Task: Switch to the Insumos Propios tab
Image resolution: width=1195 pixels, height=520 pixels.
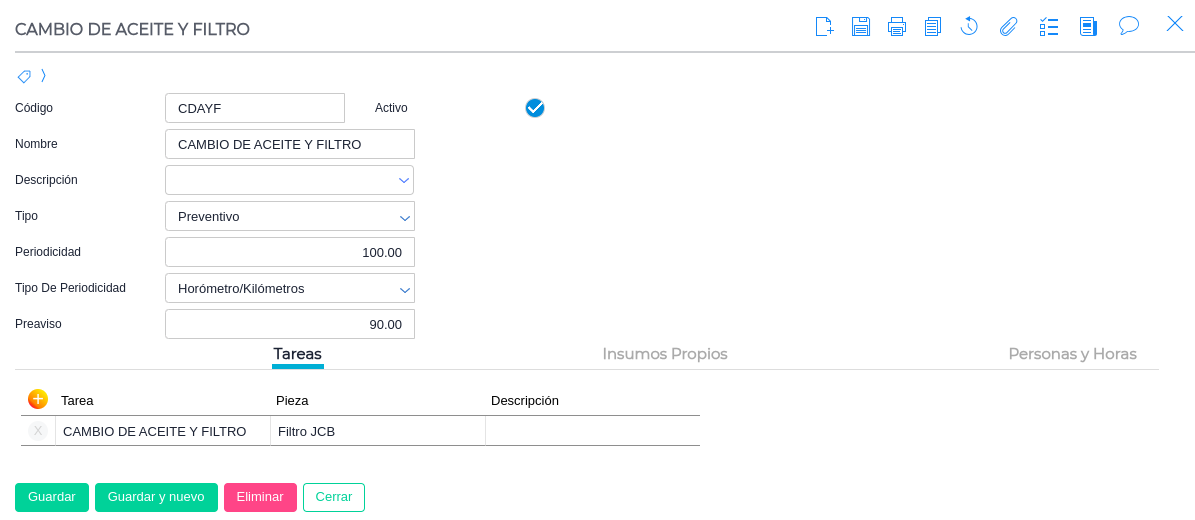Action: tap(665, 354)
